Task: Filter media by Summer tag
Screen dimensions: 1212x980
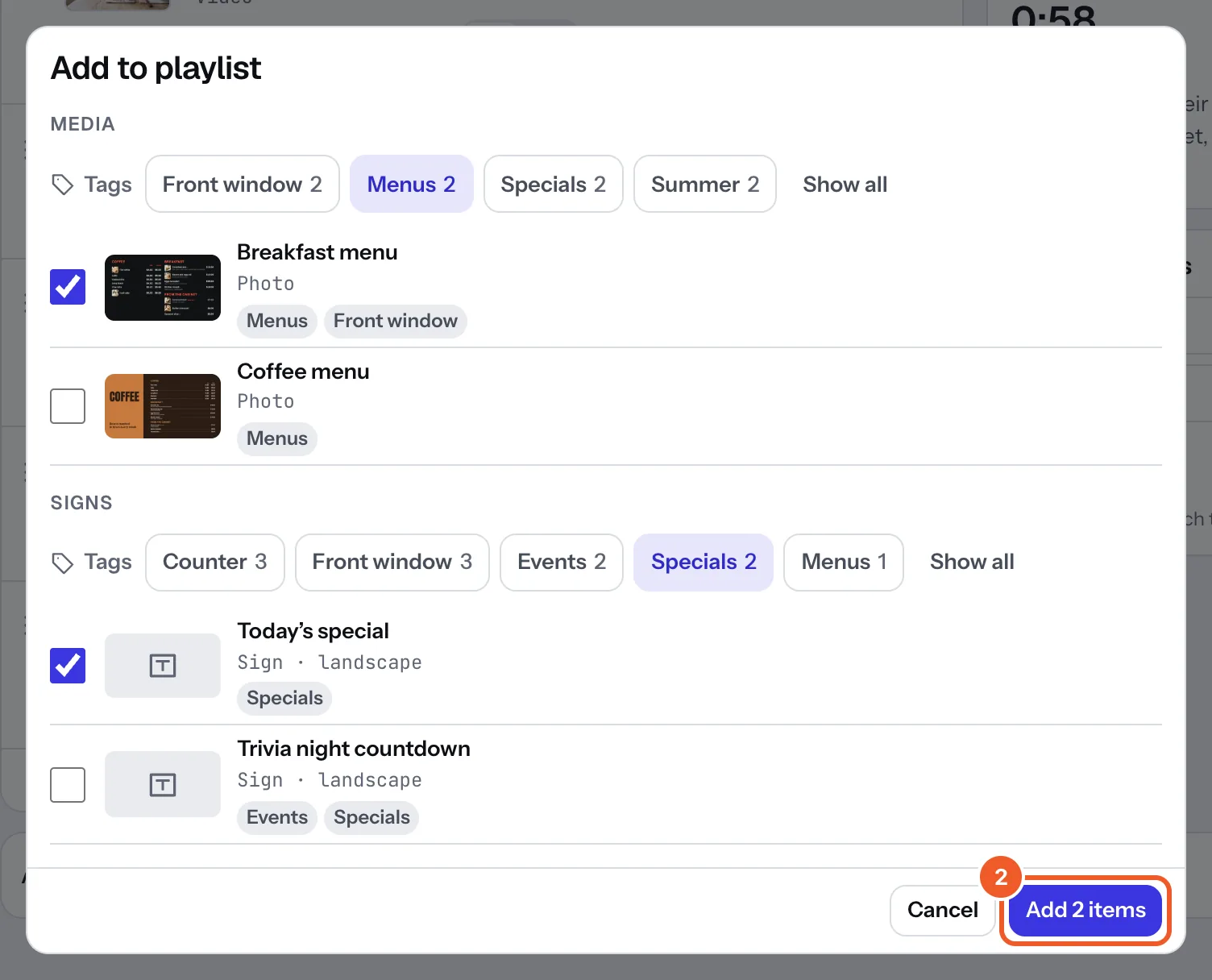Action: [x=705, y=184]
